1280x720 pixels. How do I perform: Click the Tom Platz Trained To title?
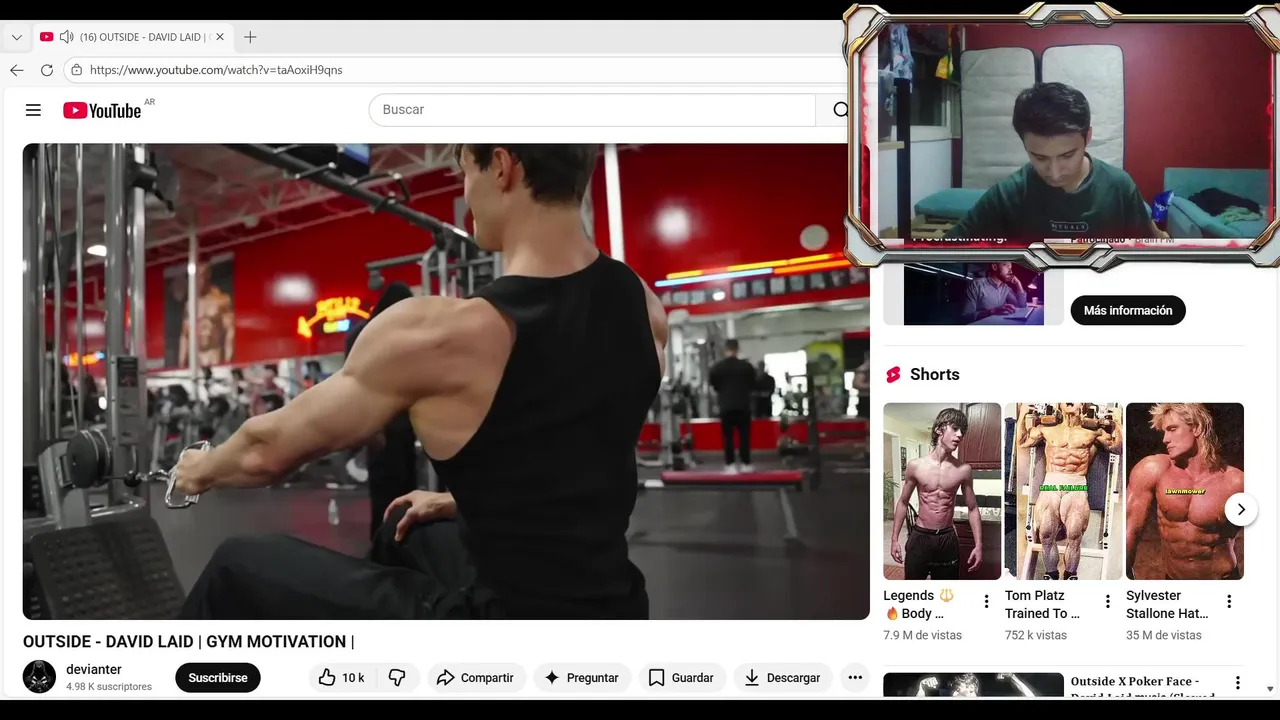tap(1042, 604)
